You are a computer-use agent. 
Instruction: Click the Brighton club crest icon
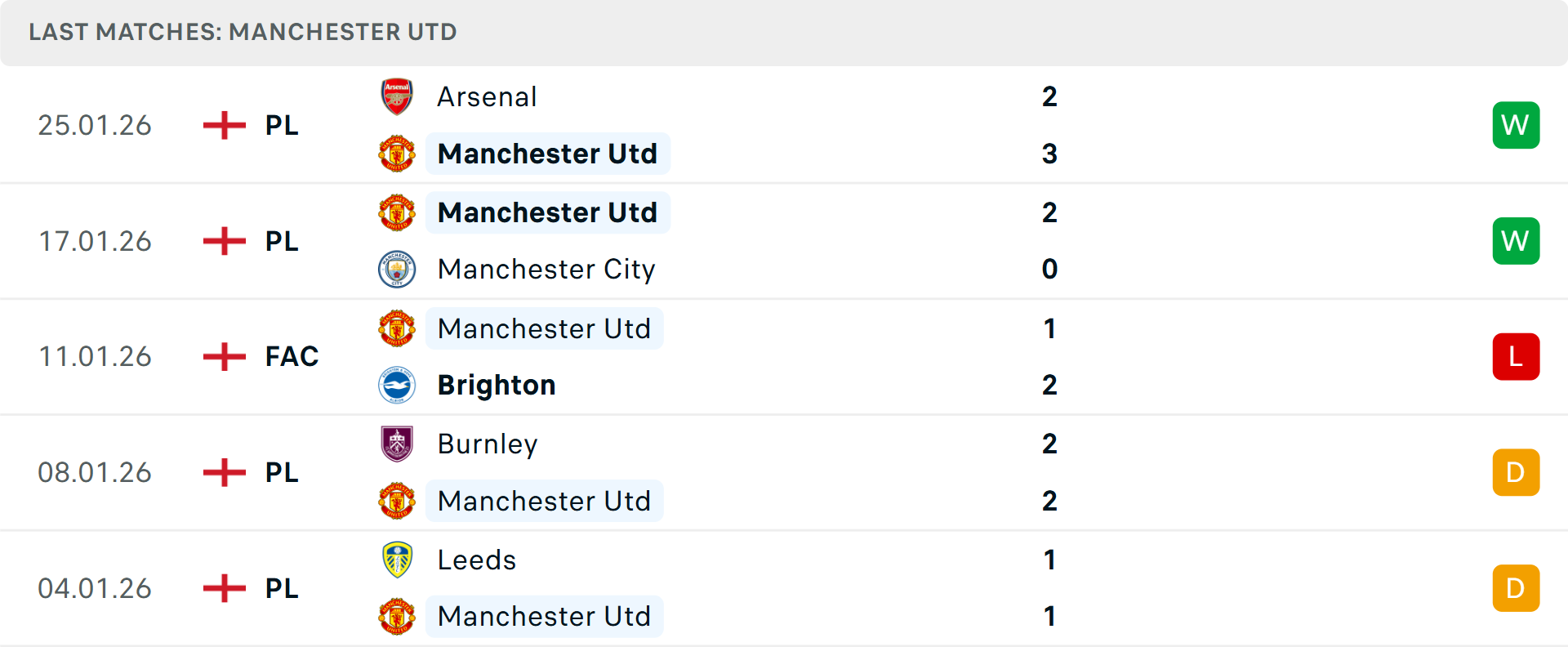pos(397,385)
